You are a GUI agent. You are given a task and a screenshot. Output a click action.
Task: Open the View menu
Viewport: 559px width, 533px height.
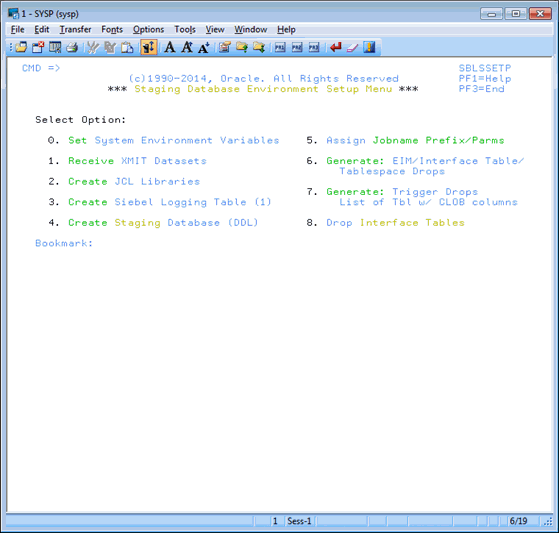tap(215, 30)
